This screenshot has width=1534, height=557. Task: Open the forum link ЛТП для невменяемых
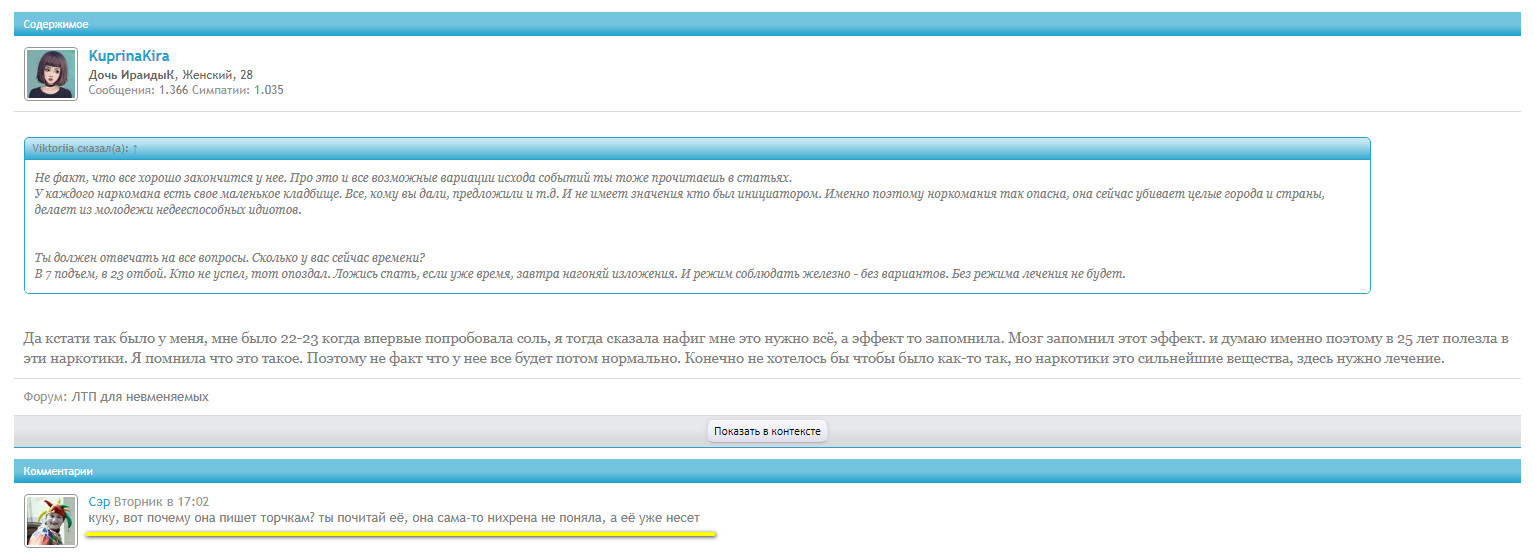138,397
